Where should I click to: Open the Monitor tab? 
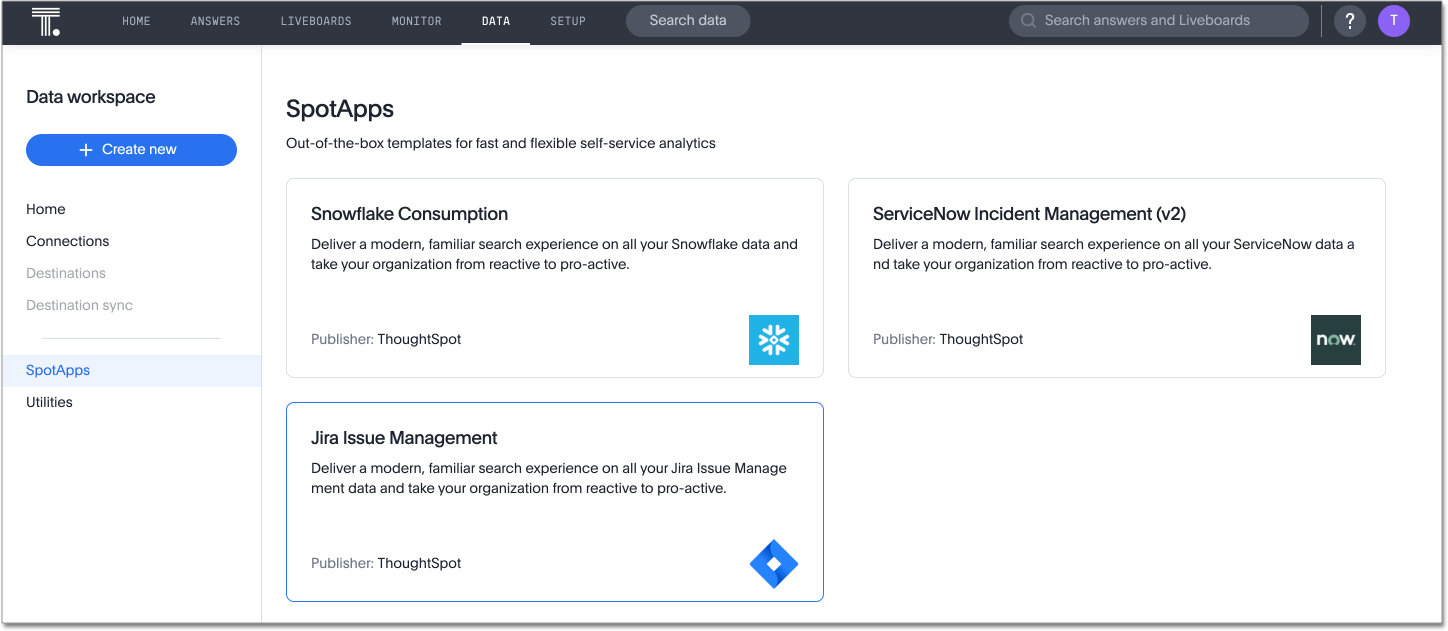click(416, 21)
